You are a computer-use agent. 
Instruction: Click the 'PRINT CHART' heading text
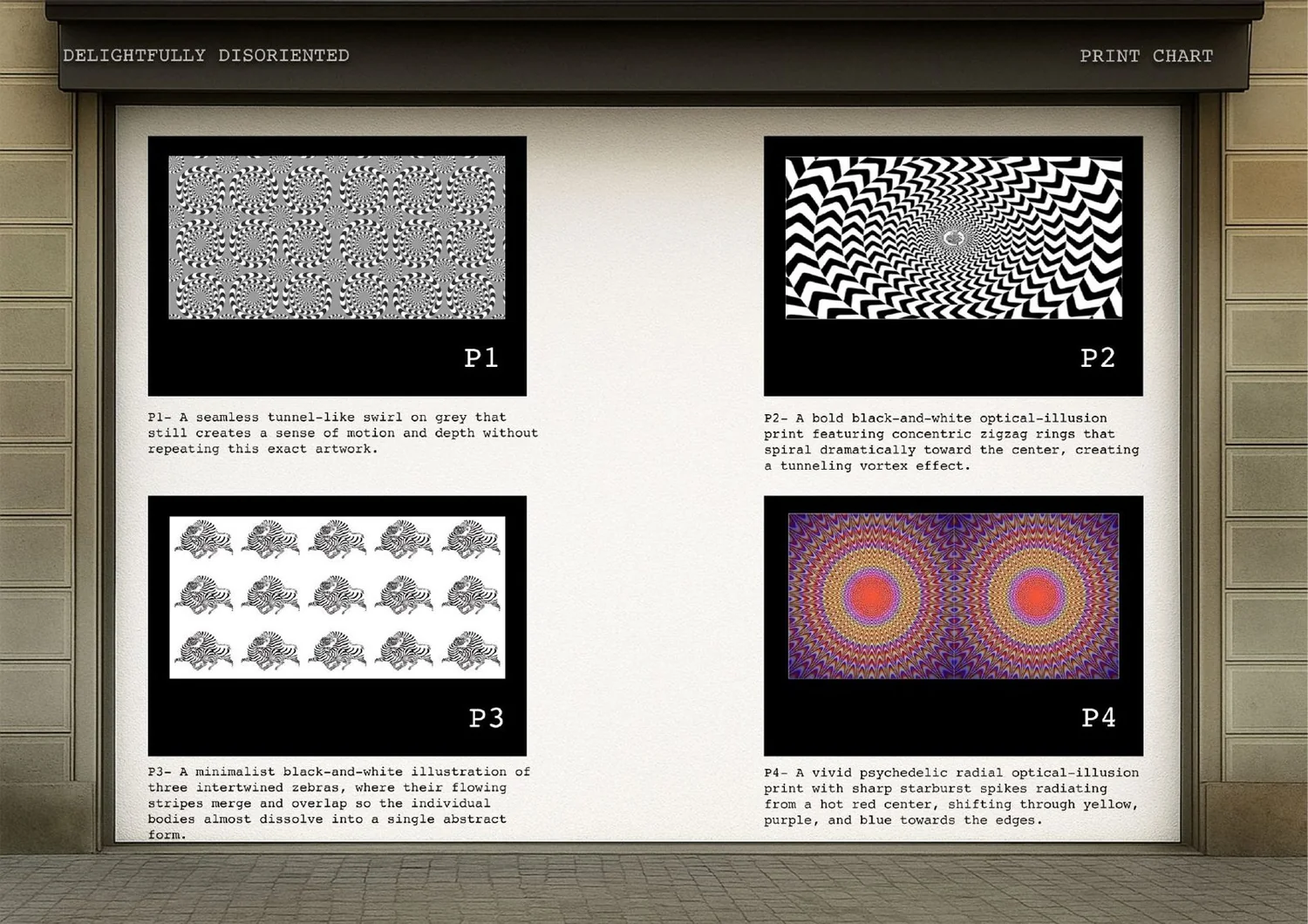pos(1146,56)
